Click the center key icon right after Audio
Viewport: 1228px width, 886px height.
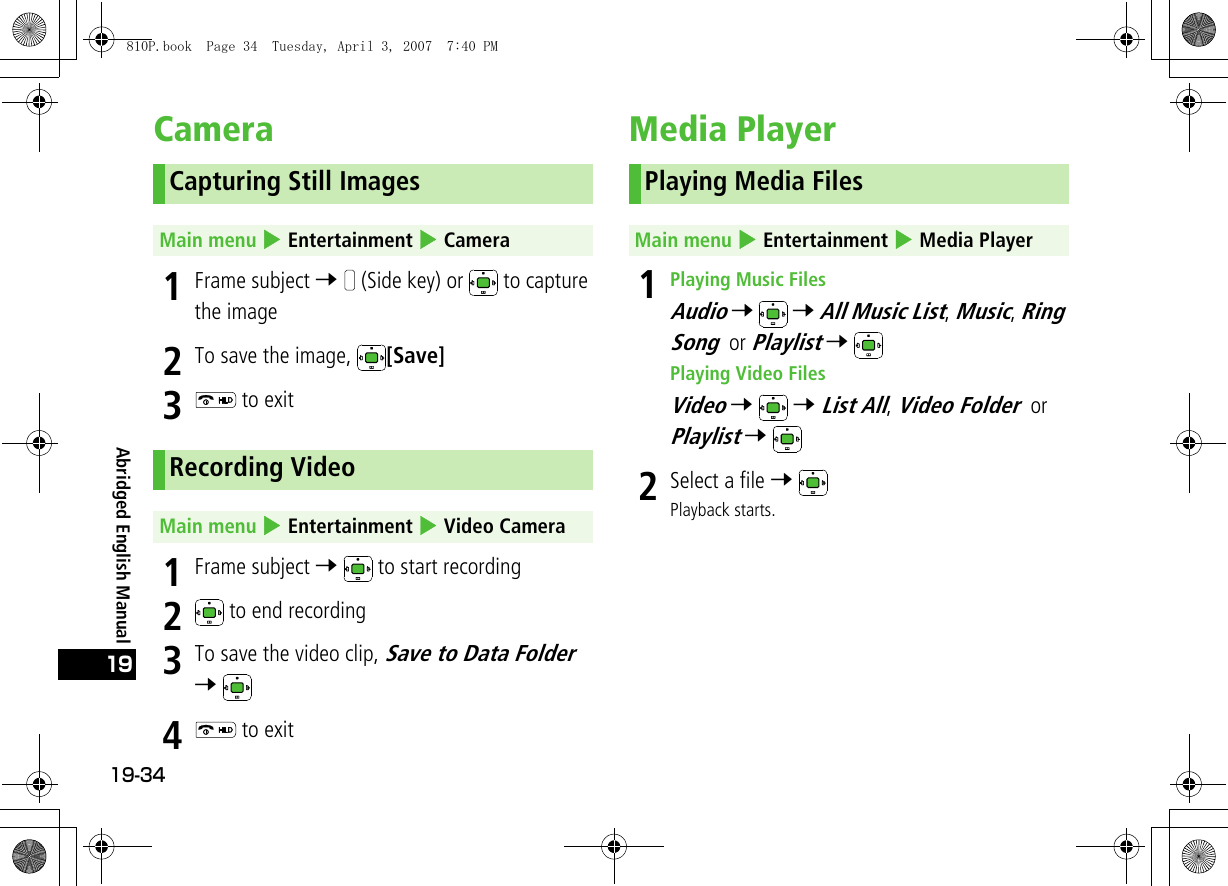pos(773,313)
